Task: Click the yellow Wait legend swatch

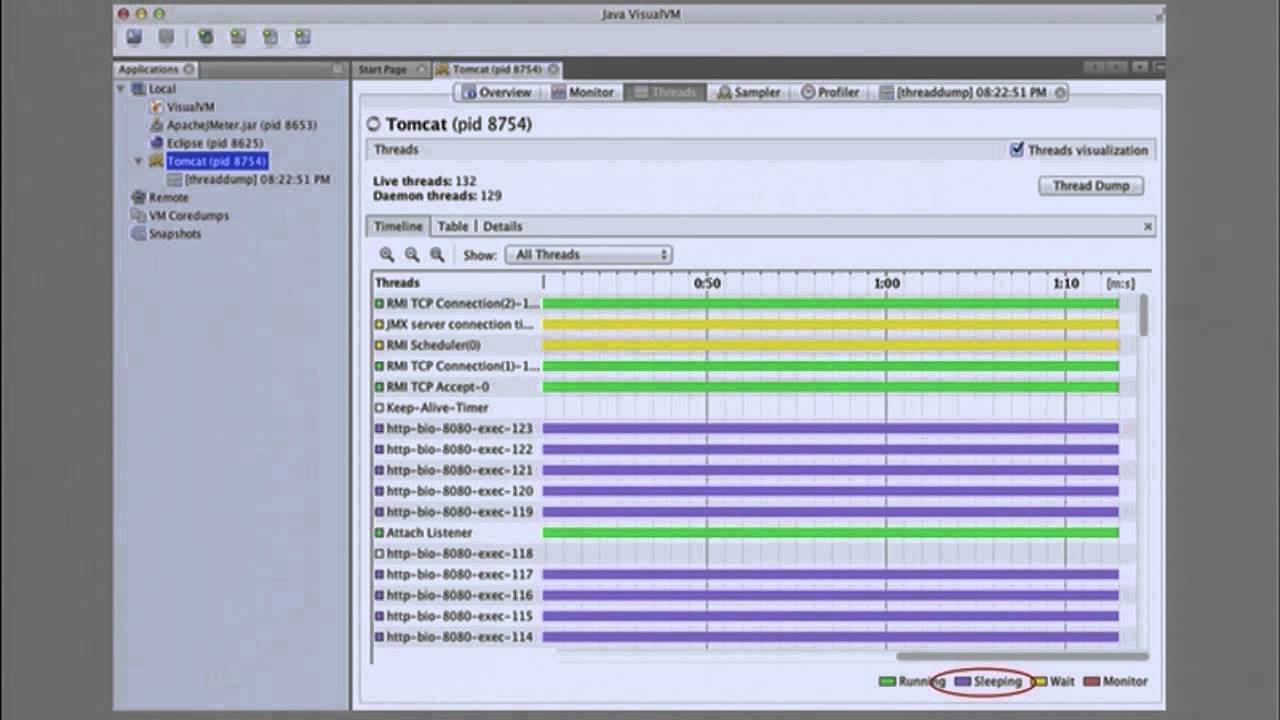Action: coord(1039,681)
